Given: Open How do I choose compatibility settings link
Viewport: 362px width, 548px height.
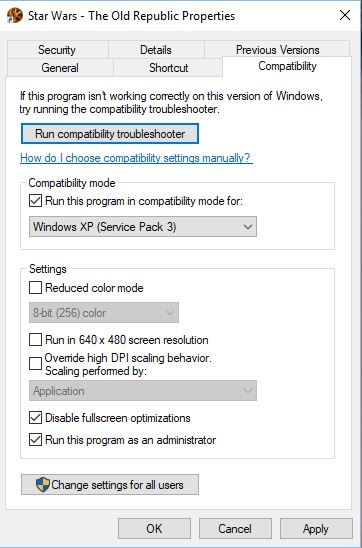Looking at the screenshot, I should tap(136, 158).
